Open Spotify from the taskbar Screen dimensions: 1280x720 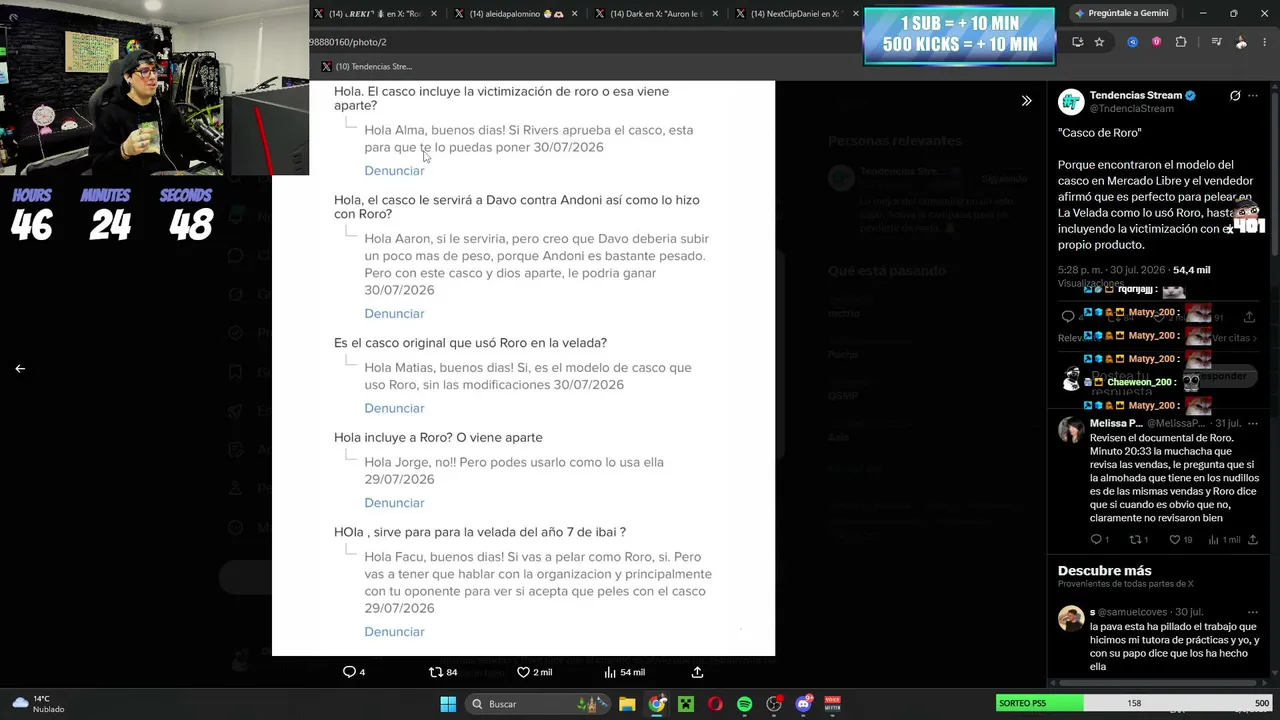pos(744,704)
